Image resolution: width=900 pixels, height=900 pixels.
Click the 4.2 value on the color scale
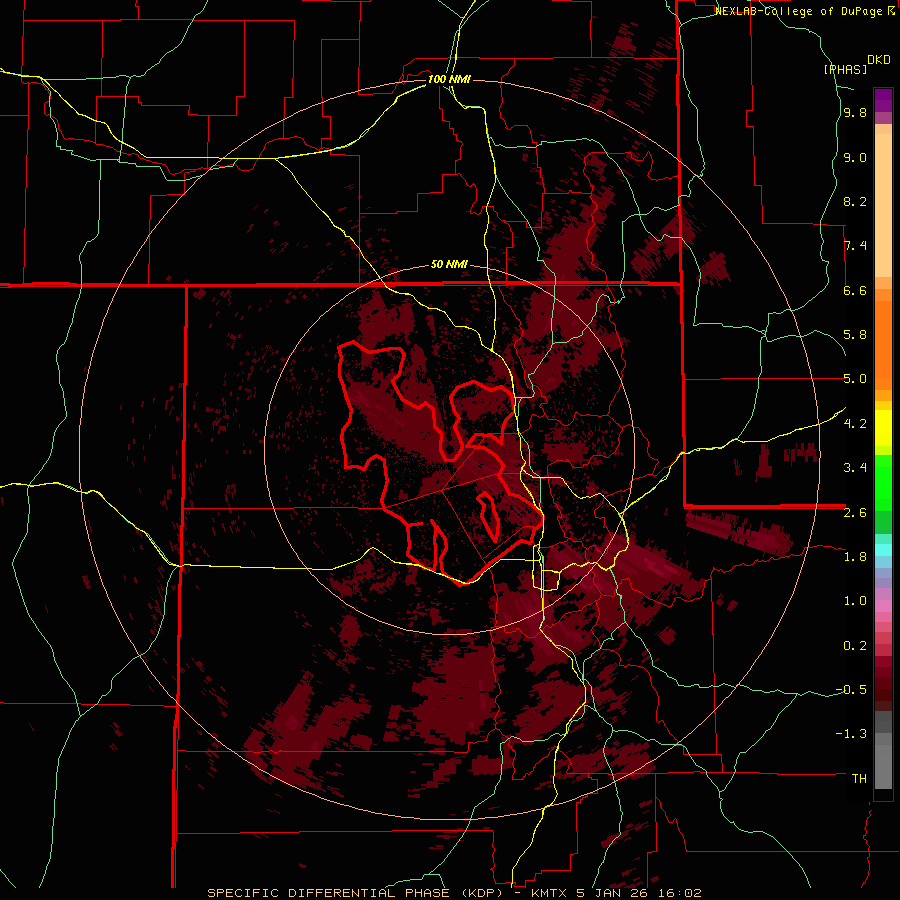tap(855, 424)
